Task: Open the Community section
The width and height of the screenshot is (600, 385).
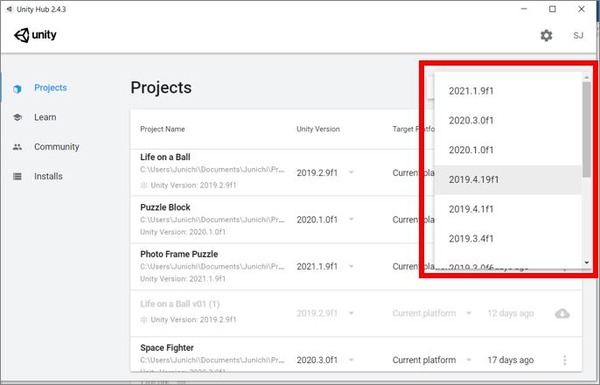Action: click(57, 147)
